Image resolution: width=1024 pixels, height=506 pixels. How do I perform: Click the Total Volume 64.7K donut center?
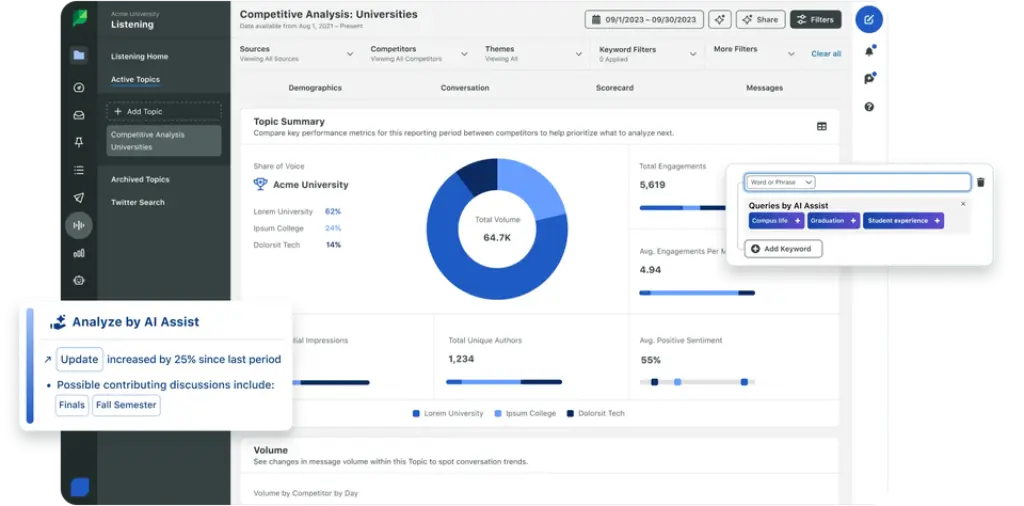497,229
